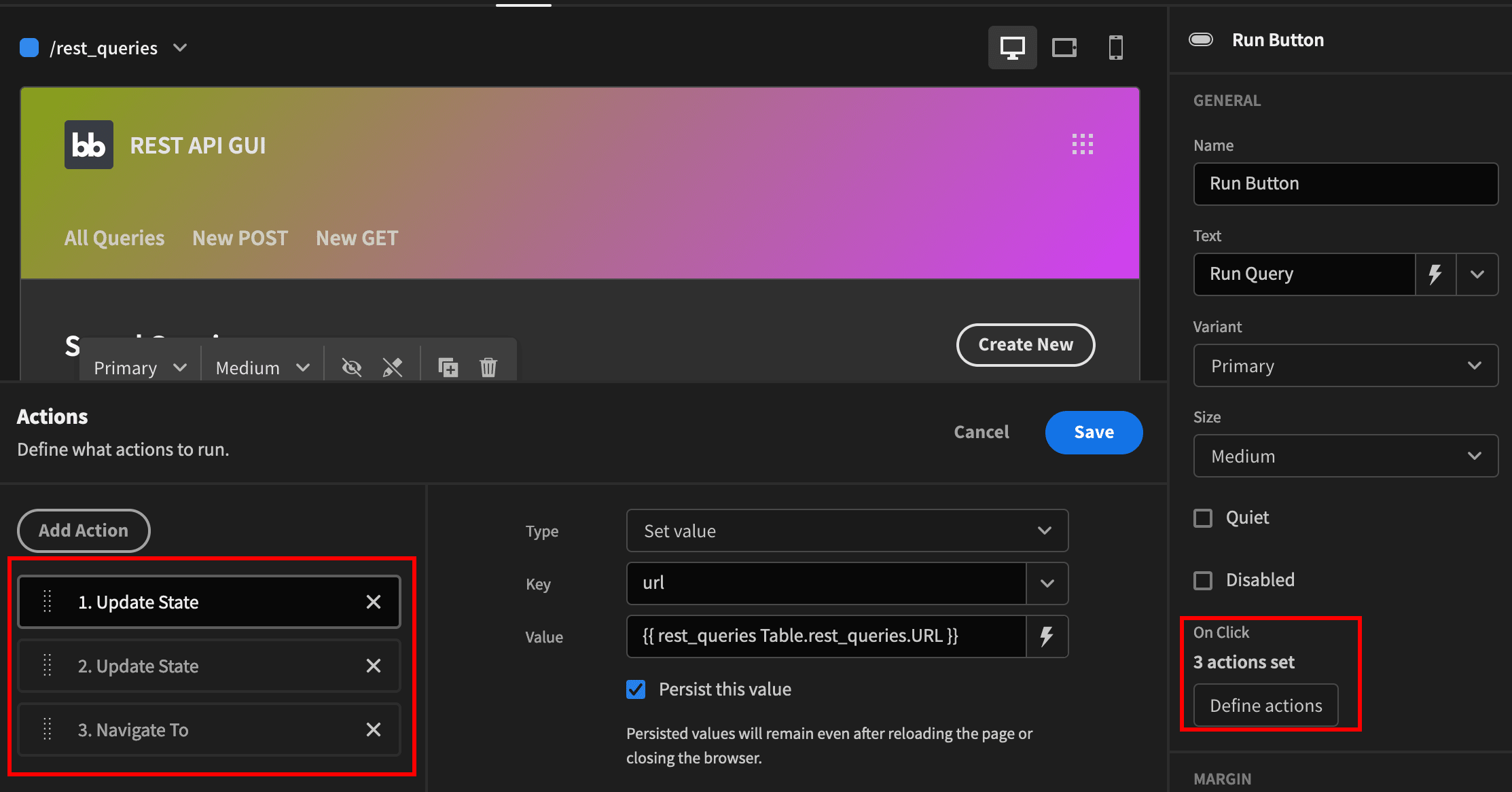Click REST API GUI title
The image size is (1512, 792).
(x=198, y=145)
